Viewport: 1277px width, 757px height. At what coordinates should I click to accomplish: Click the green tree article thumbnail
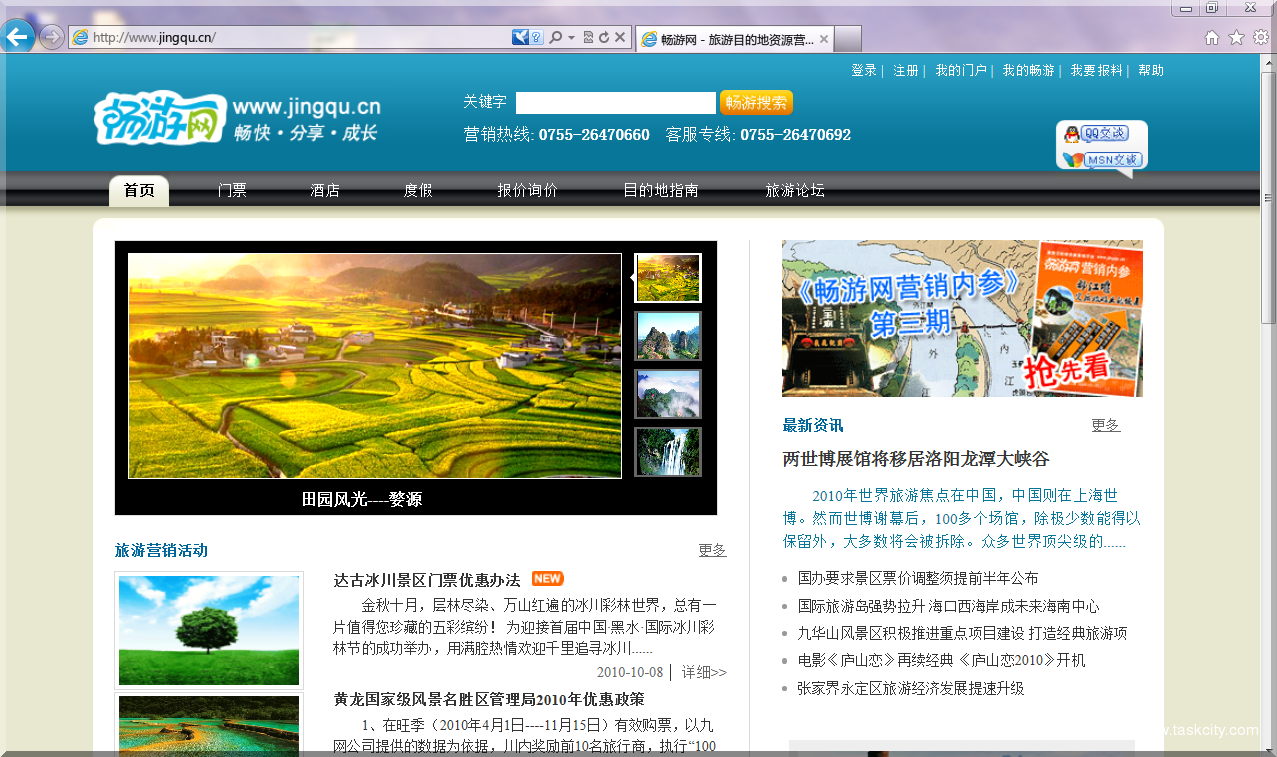(209, 630)
